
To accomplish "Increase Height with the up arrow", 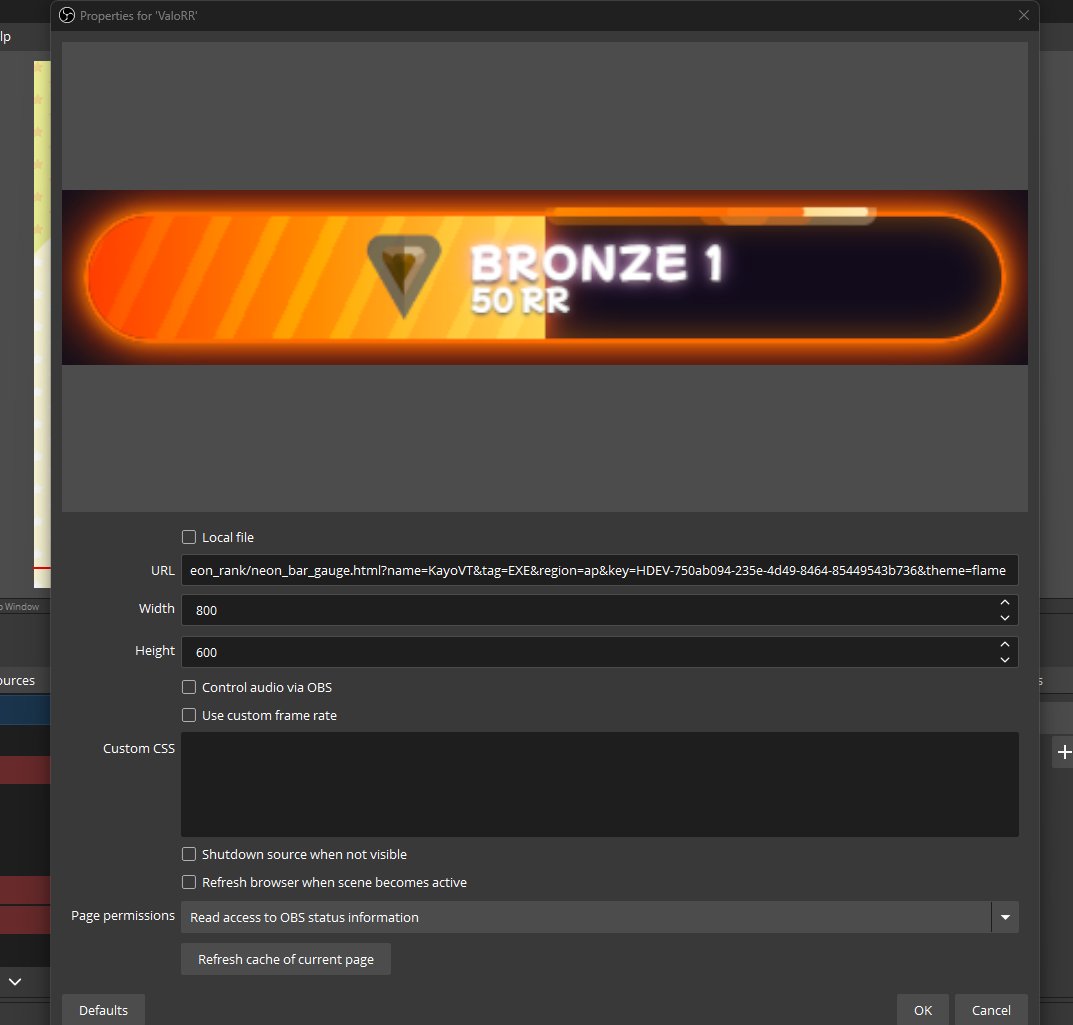I will [x=1005, y=645].
